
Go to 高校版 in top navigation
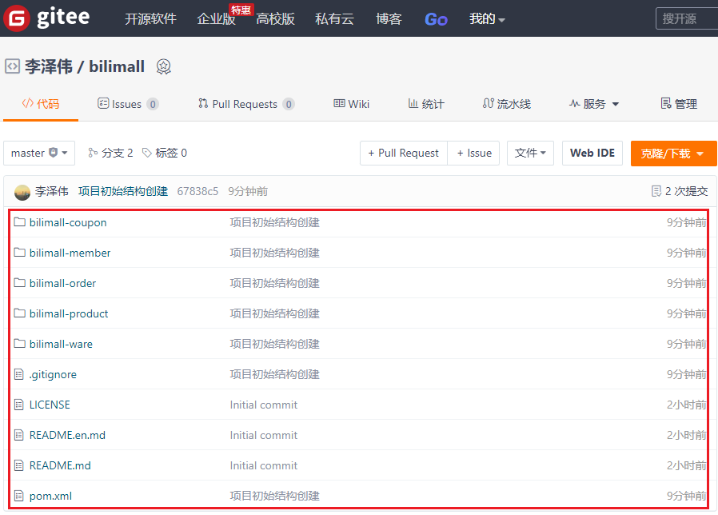tap(275, 19)
